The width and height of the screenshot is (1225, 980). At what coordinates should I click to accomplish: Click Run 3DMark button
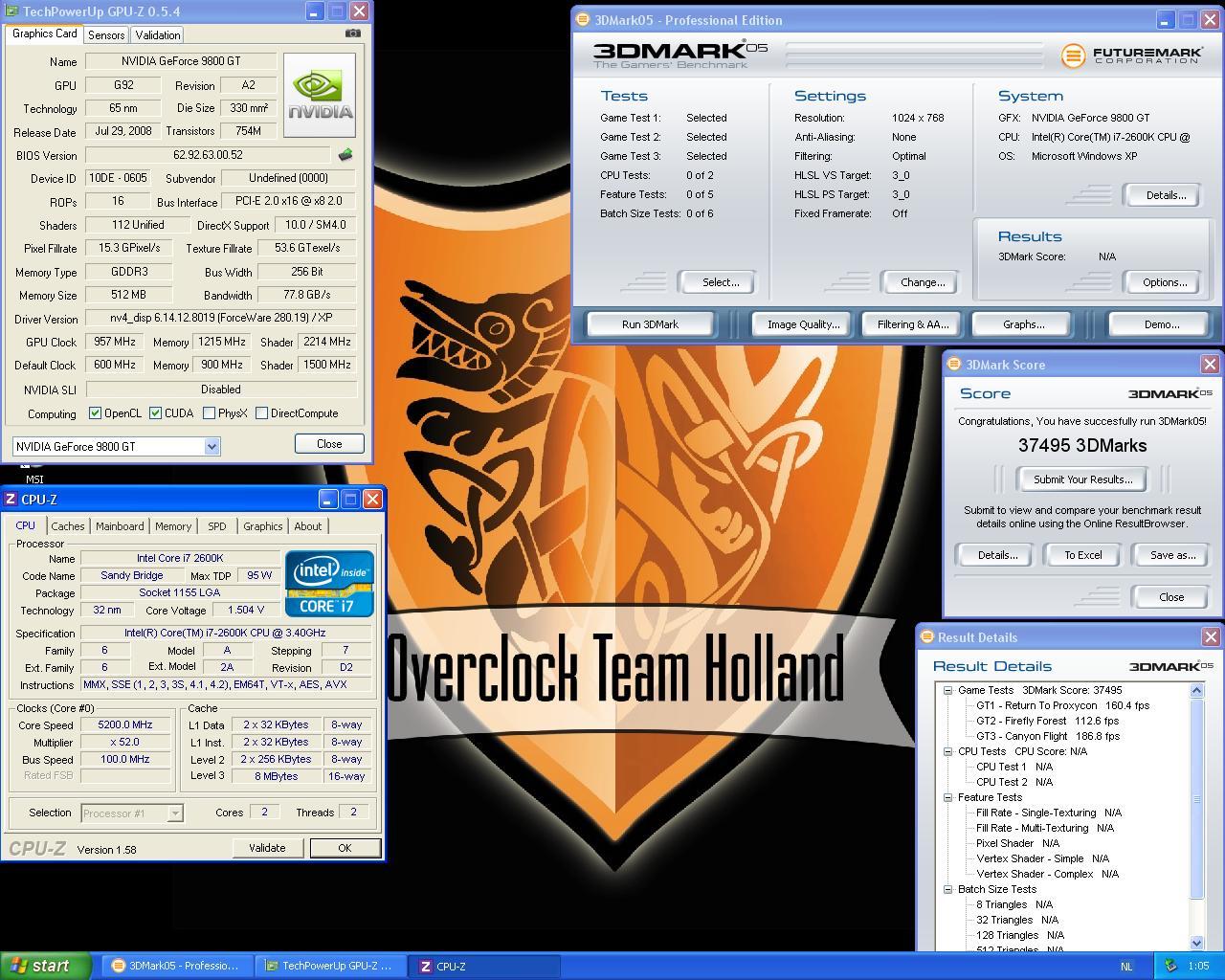(650, 324)
